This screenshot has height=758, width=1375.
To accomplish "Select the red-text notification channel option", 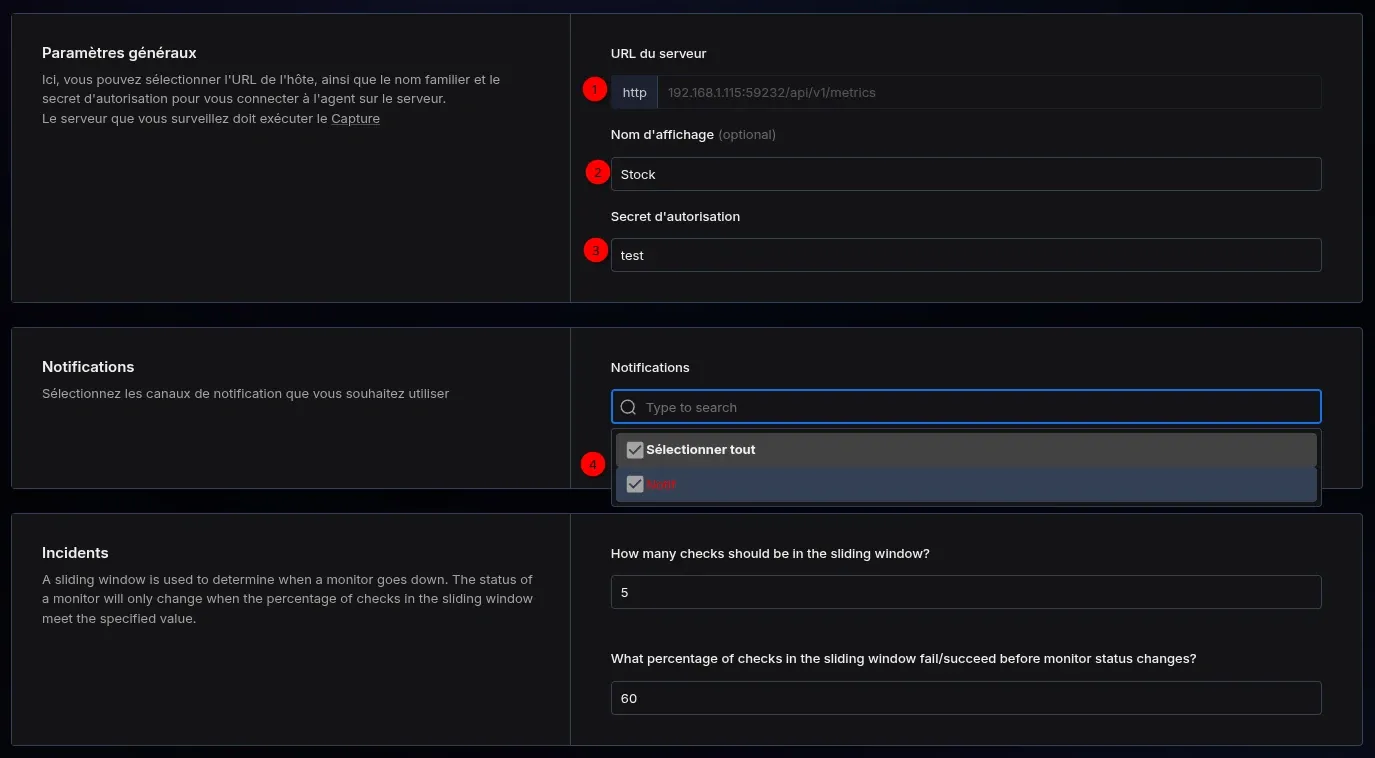I will [x=662, y=484].
